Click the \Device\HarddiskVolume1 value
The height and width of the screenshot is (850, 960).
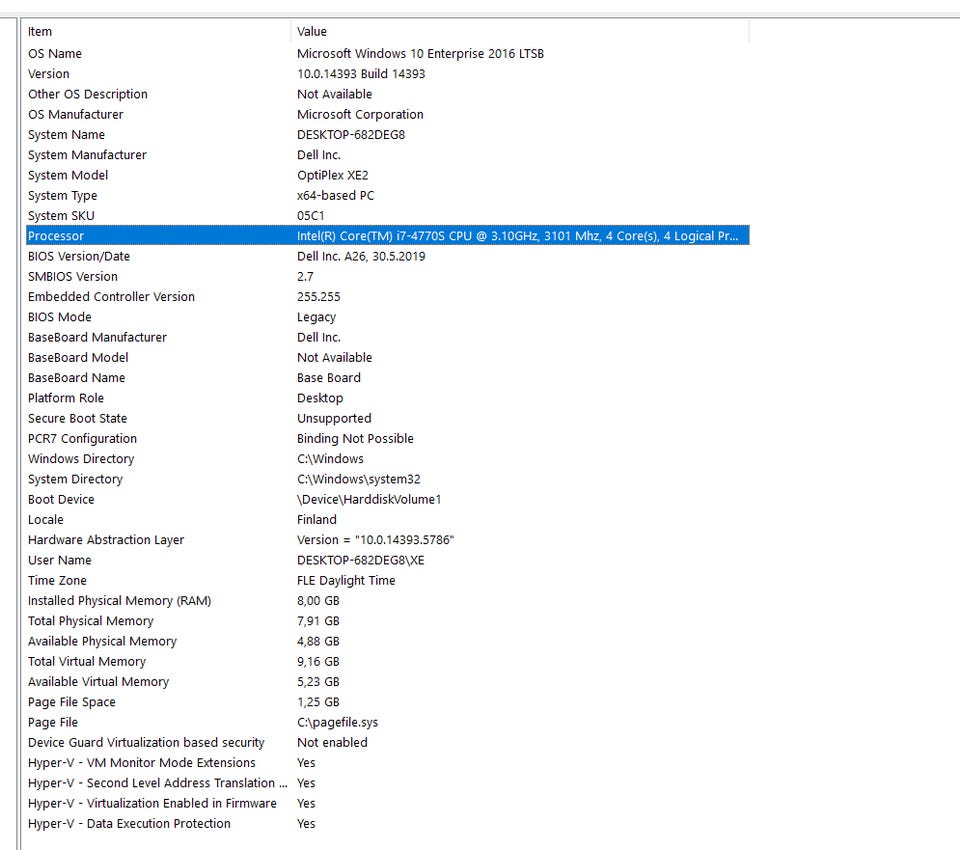[x=369, y=498]
